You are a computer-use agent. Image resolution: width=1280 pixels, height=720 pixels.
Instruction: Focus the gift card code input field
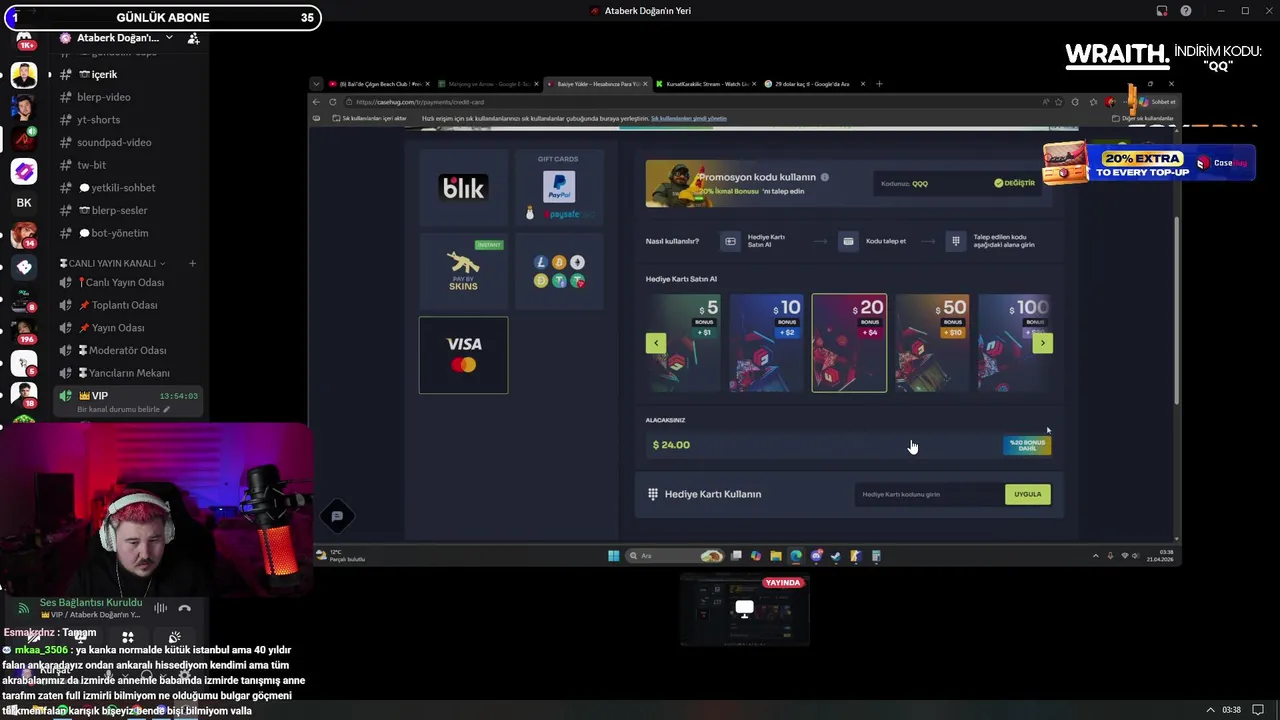tap(930, 494)
